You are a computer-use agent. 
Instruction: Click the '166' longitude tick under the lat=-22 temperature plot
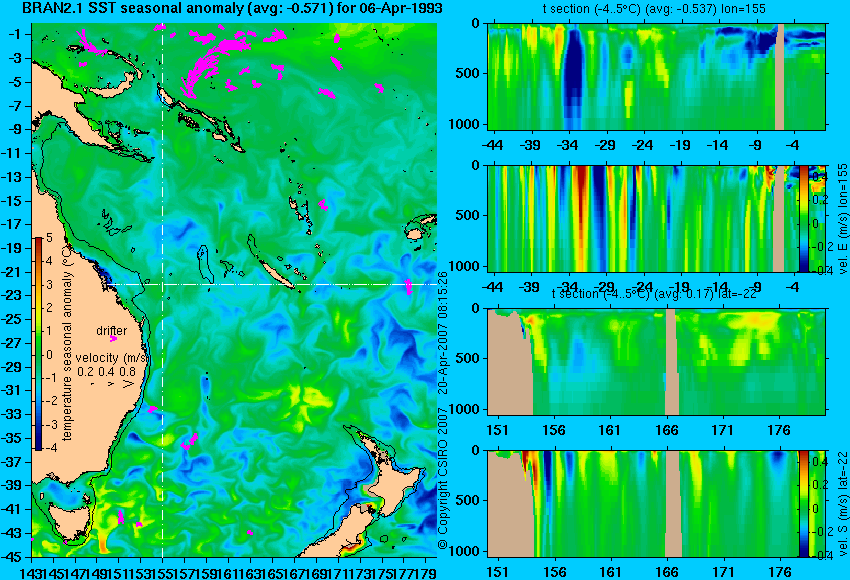(x=666, y=430)
